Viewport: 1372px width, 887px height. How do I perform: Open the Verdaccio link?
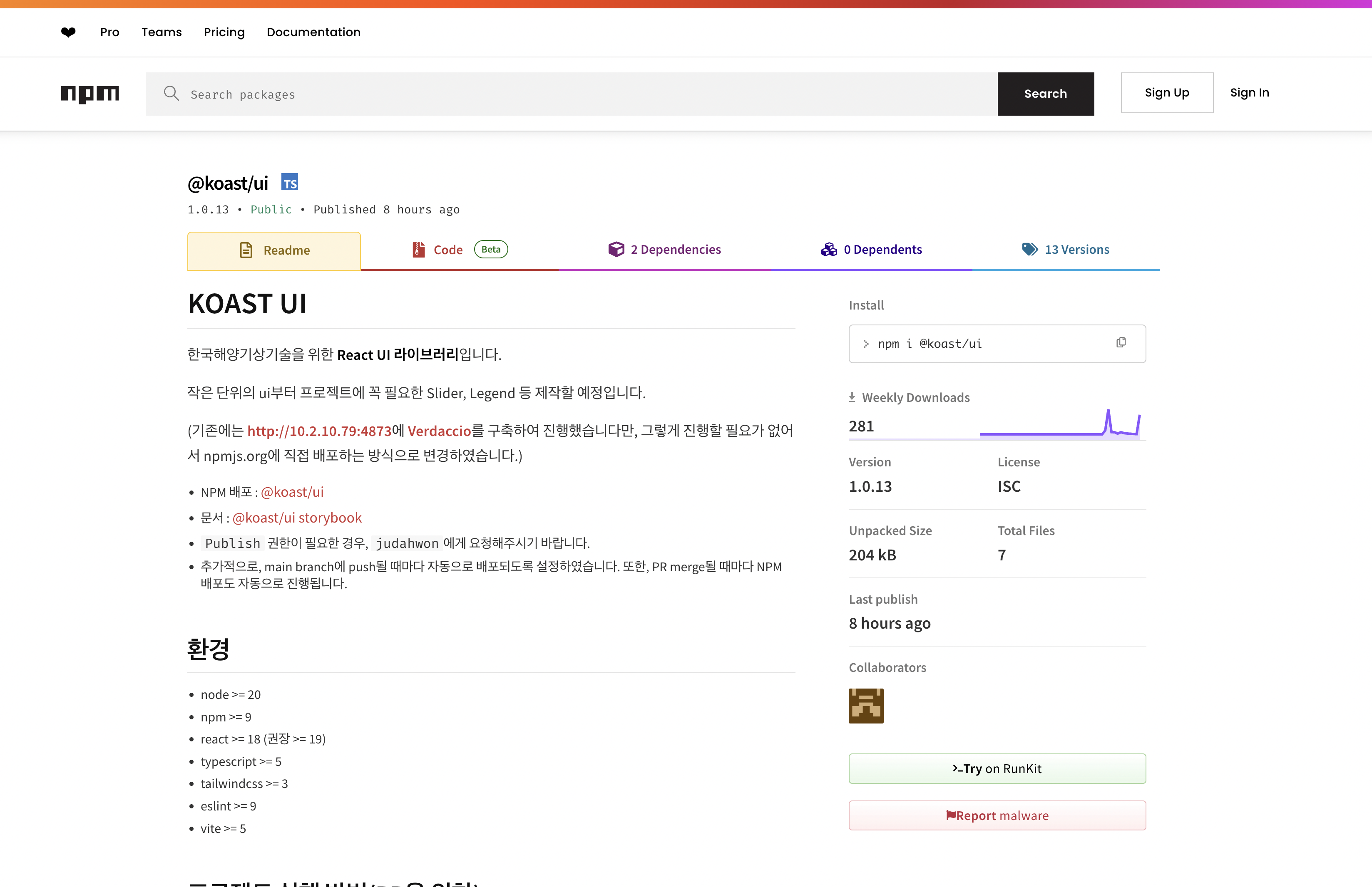click(x=440, y=431)
